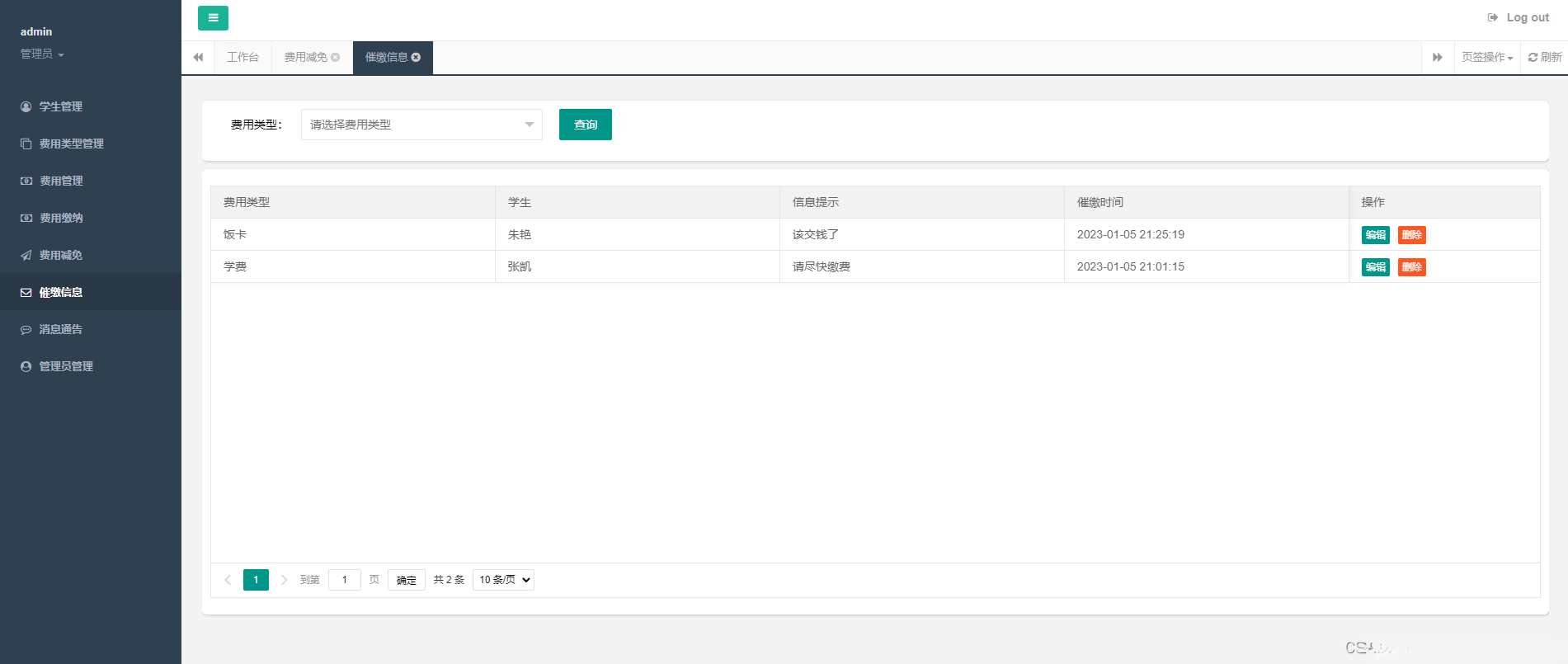Click the 信息提示 column header
The width and height of the screenshot is (1568, 664).
tap(922, 202)
